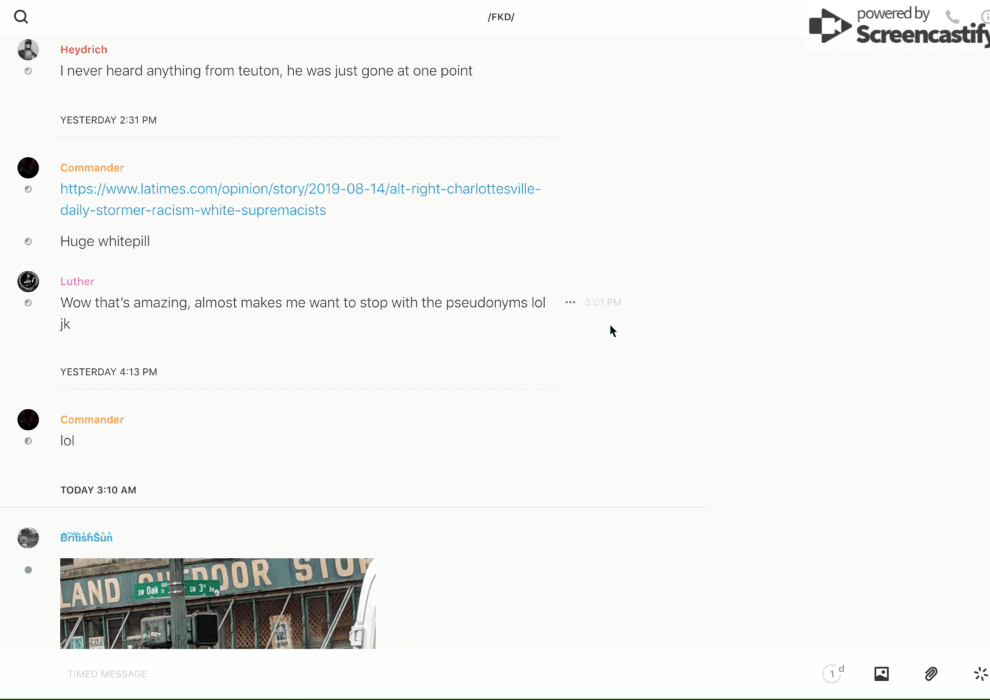990x700 pixels.
Task: Click Heydrich's profile avatar
Action: (28, 50)
